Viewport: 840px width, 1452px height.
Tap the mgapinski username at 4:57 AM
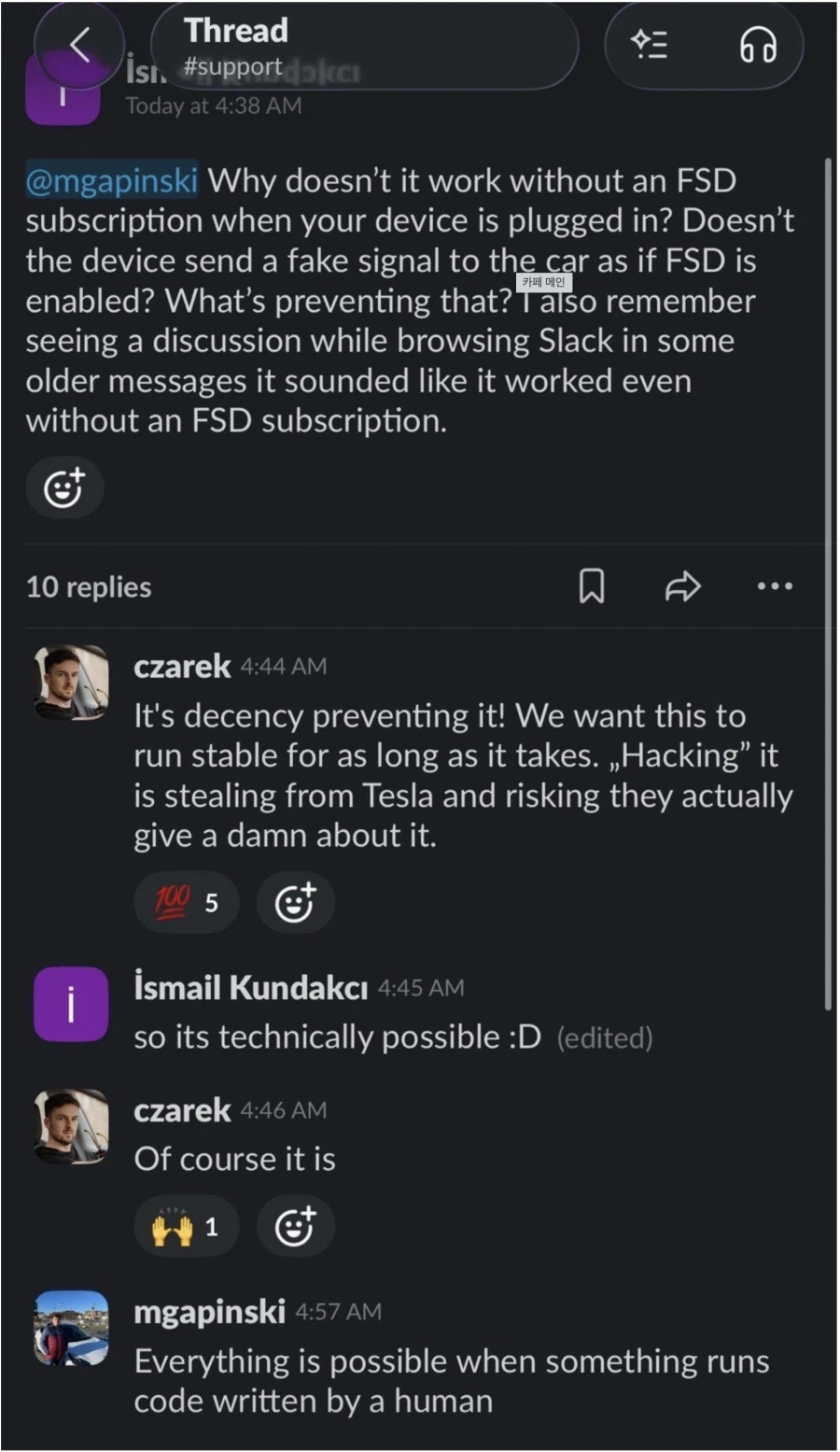pyautogui.click(x=209, y=1312)
